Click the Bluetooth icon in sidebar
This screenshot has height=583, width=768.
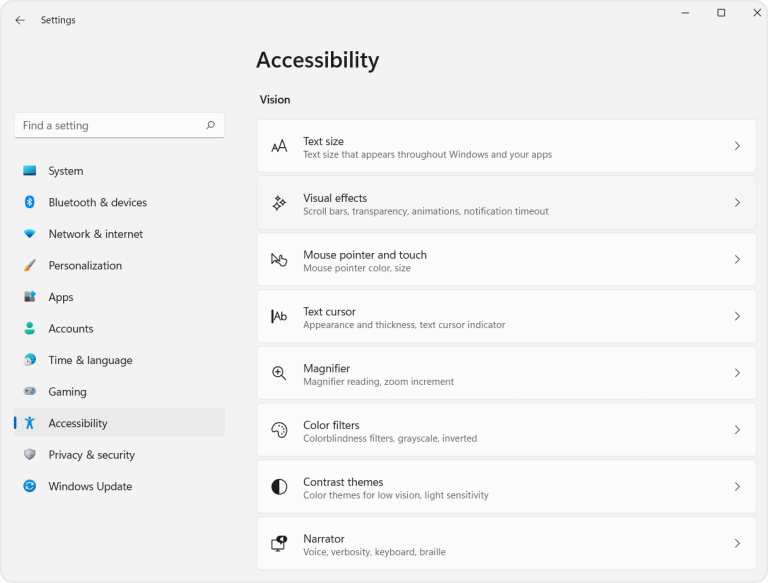(29, 202)
